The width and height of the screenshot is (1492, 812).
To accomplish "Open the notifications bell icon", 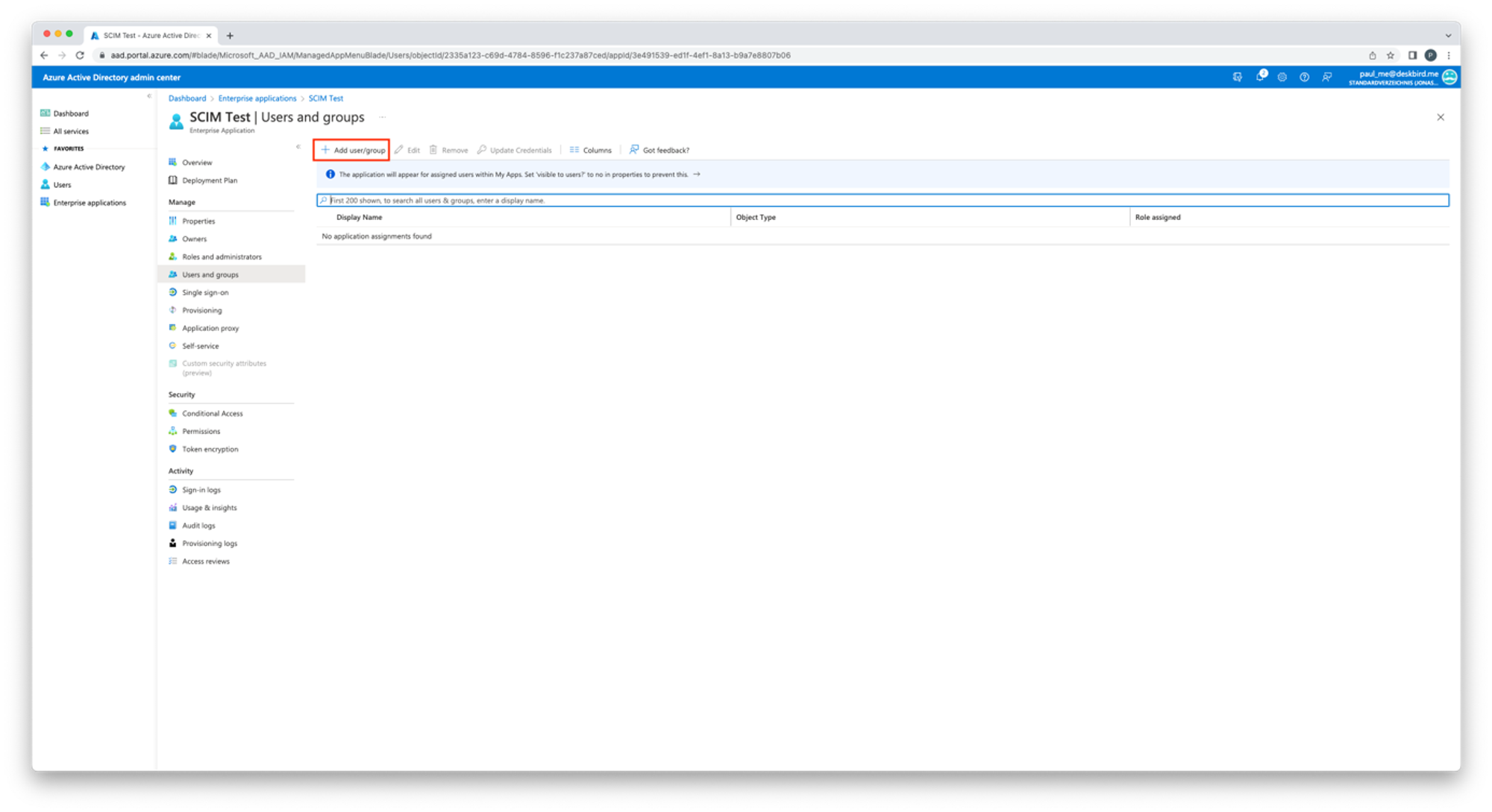I will pos(1259,77).
